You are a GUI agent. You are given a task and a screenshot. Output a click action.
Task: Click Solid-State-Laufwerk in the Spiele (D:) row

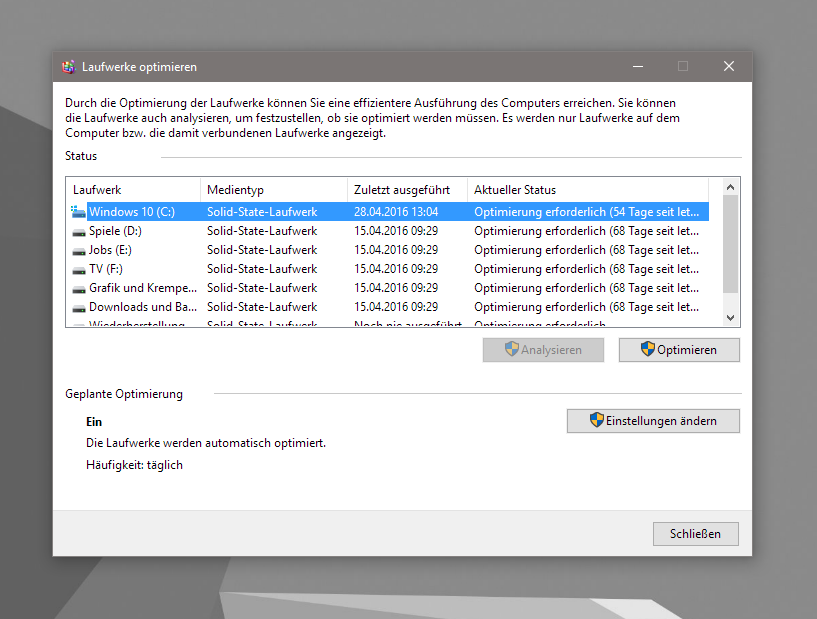click(262, 231)
